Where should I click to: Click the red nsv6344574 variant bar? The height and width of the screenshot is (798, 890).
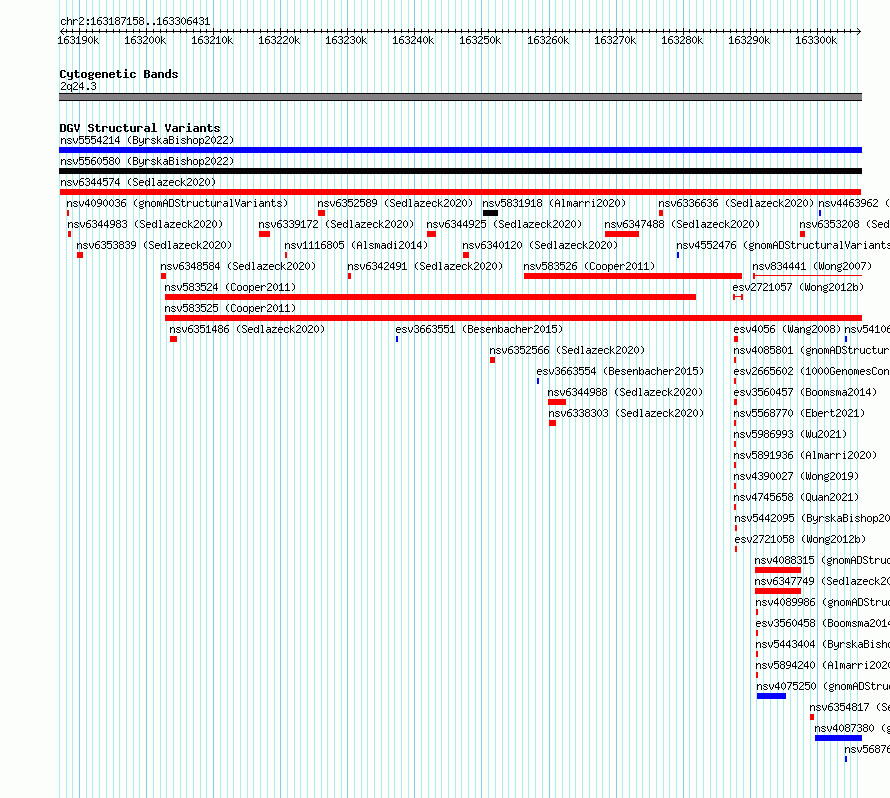(x=460, y=192)
